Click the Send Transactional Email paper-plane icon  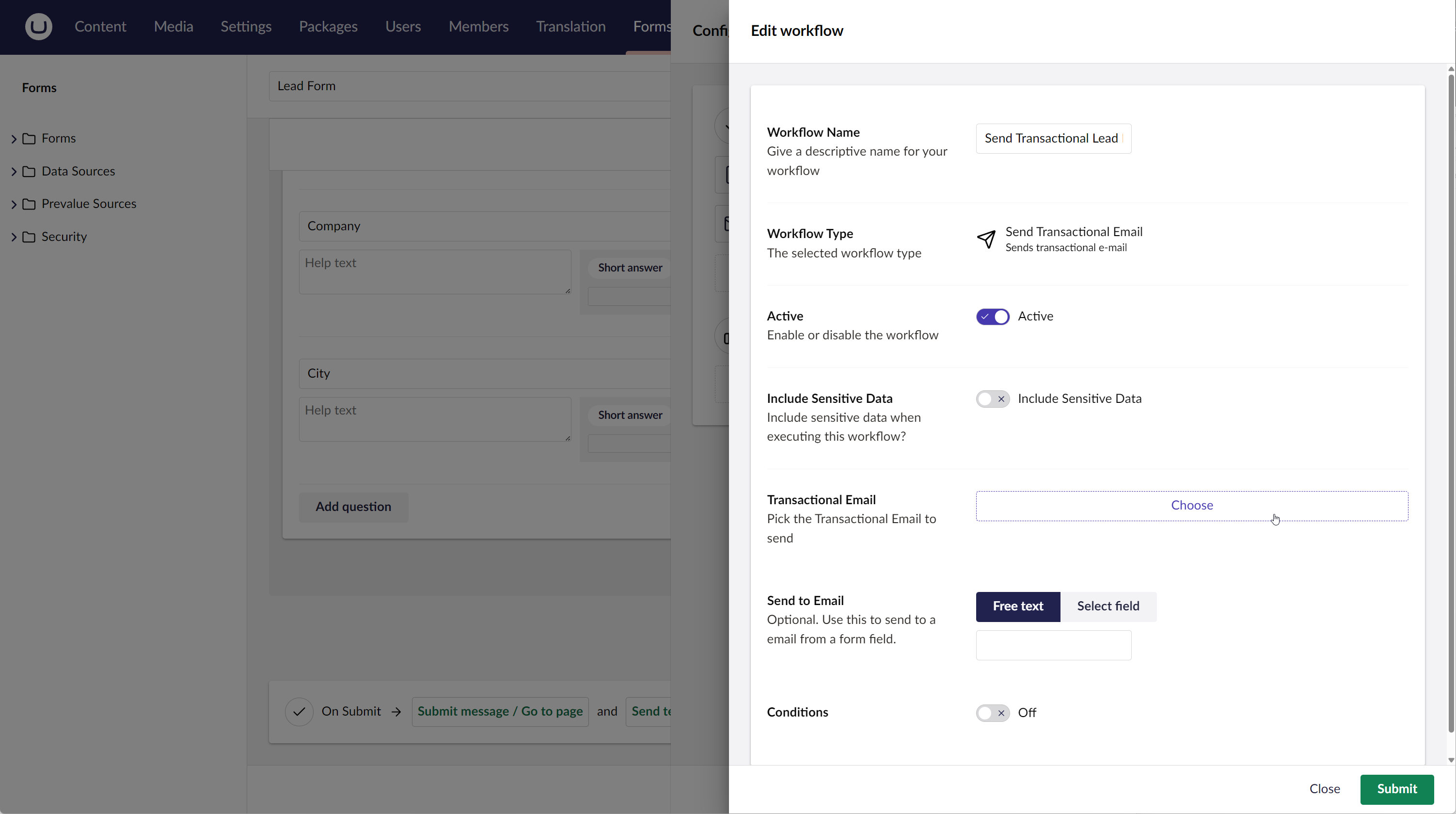[986, 239]
